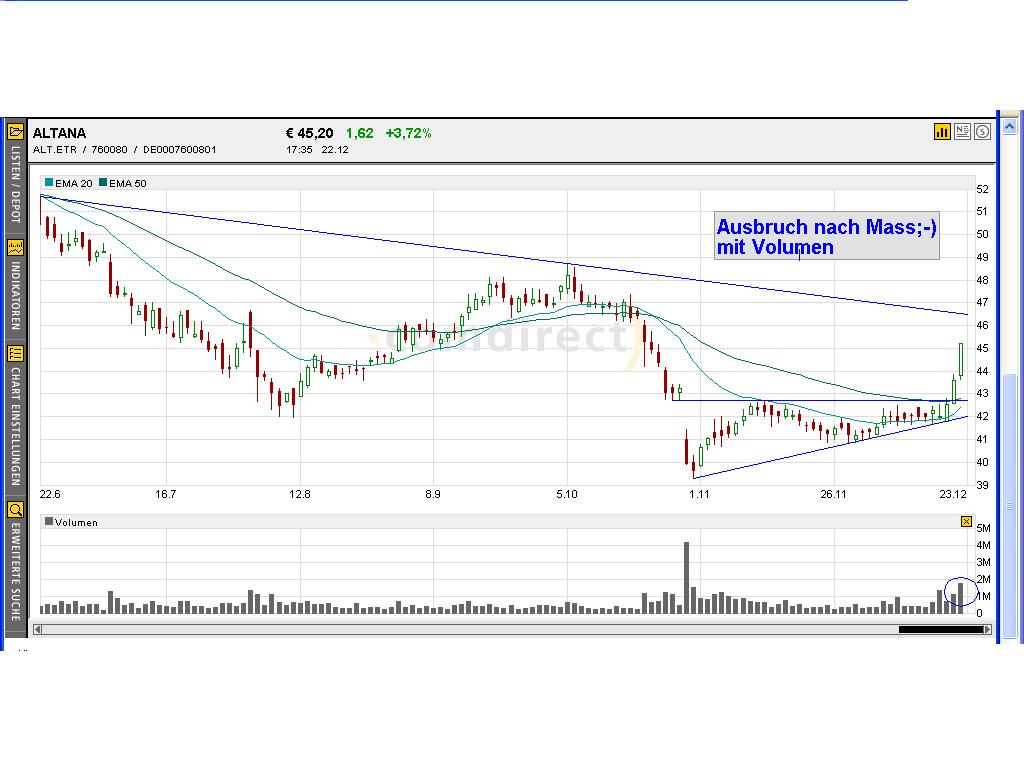This screenshot has width=1024, height=768.
Task: Click the 22.6 date axis label
Action: coord(50,494)
